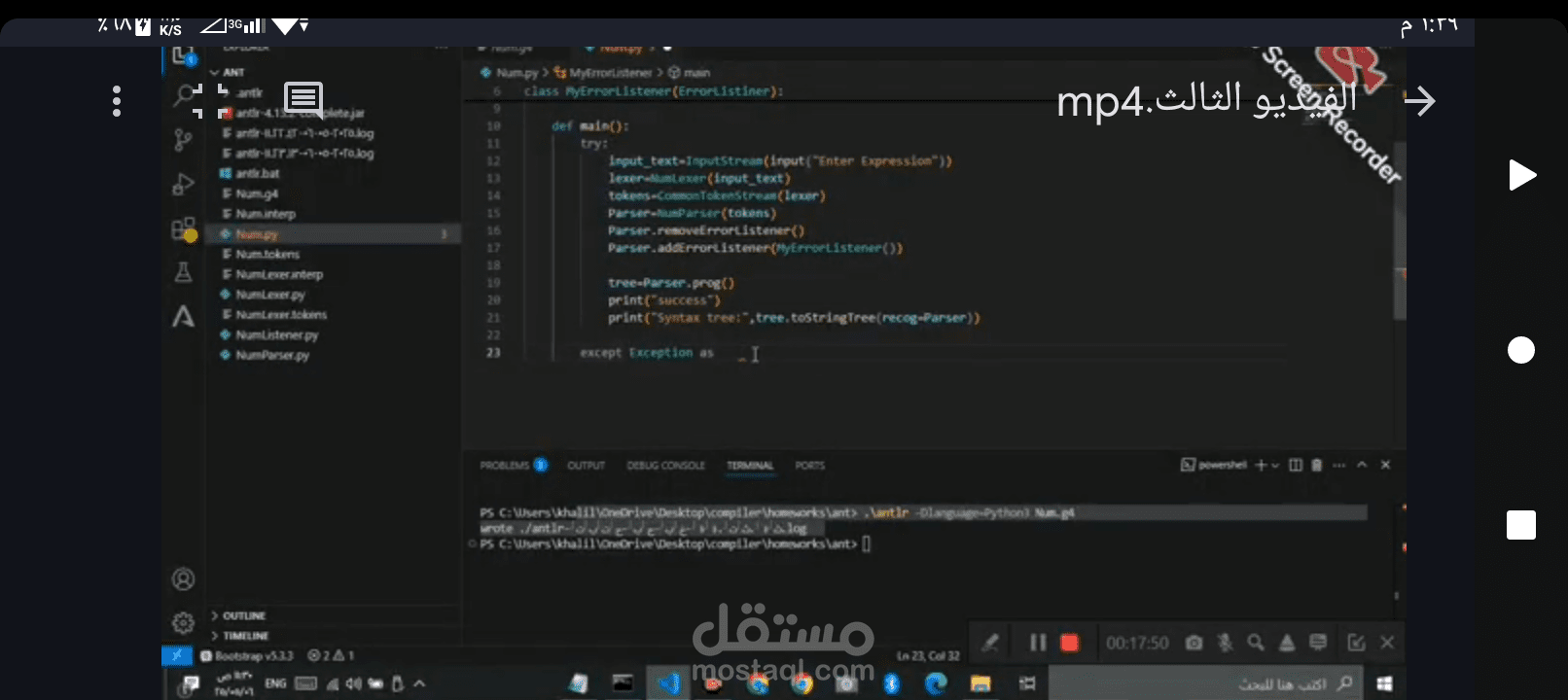
Task: Open File Explorer from the taskbar
Action: [980, 683]
